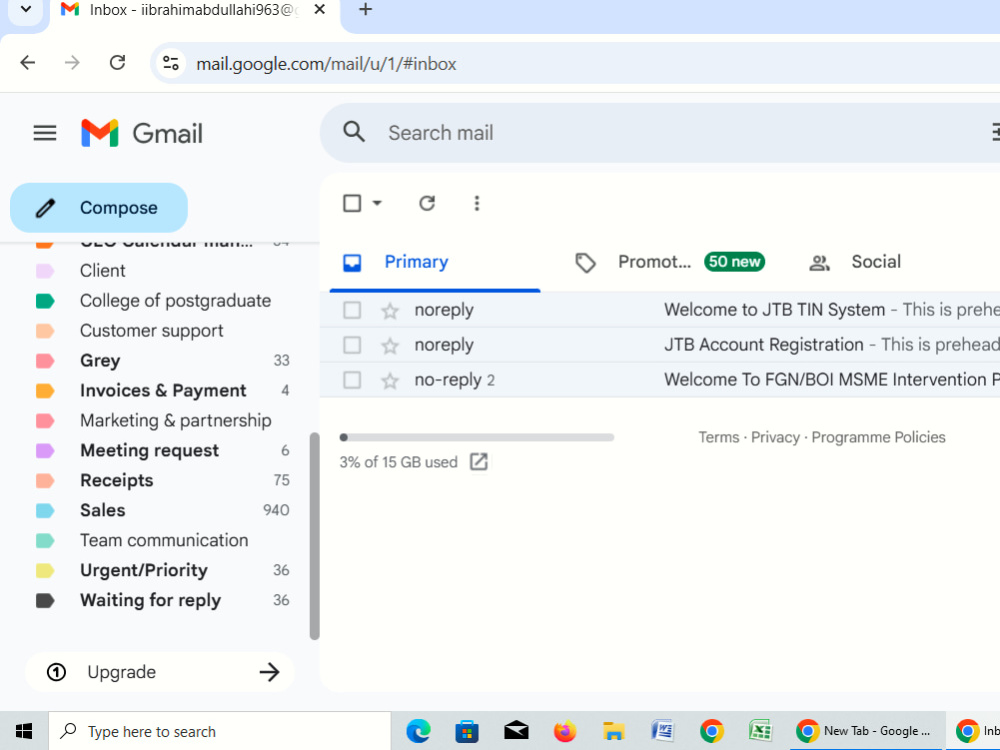Star the Welcome to JTB TIN System email

coord(390,311)
